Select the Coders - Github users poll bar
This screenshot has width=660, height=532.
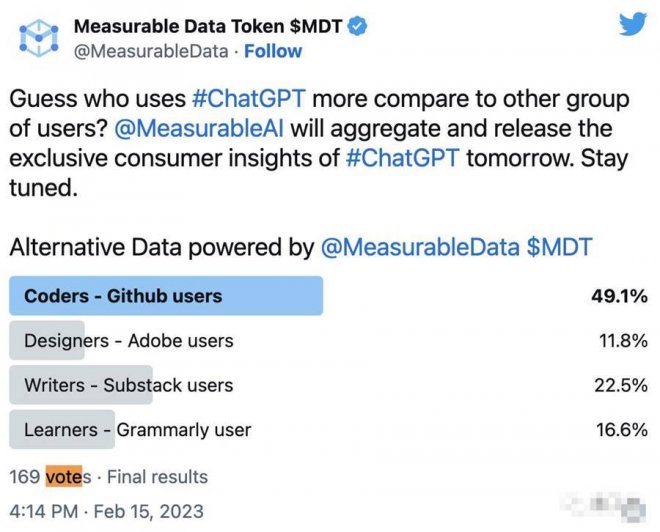(166, 296)
